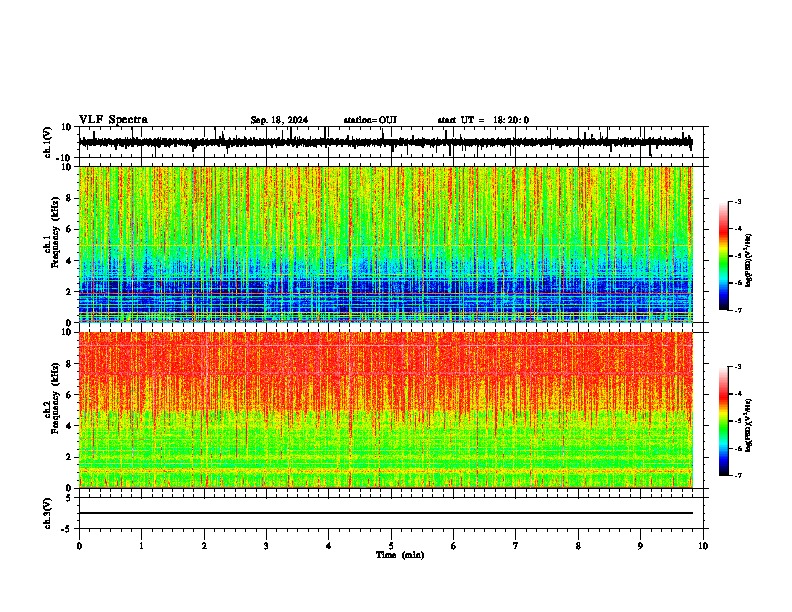The image size is (792, 612).
Task: Click the "Time (min)" axis title
Action: [x=400, y=555]
